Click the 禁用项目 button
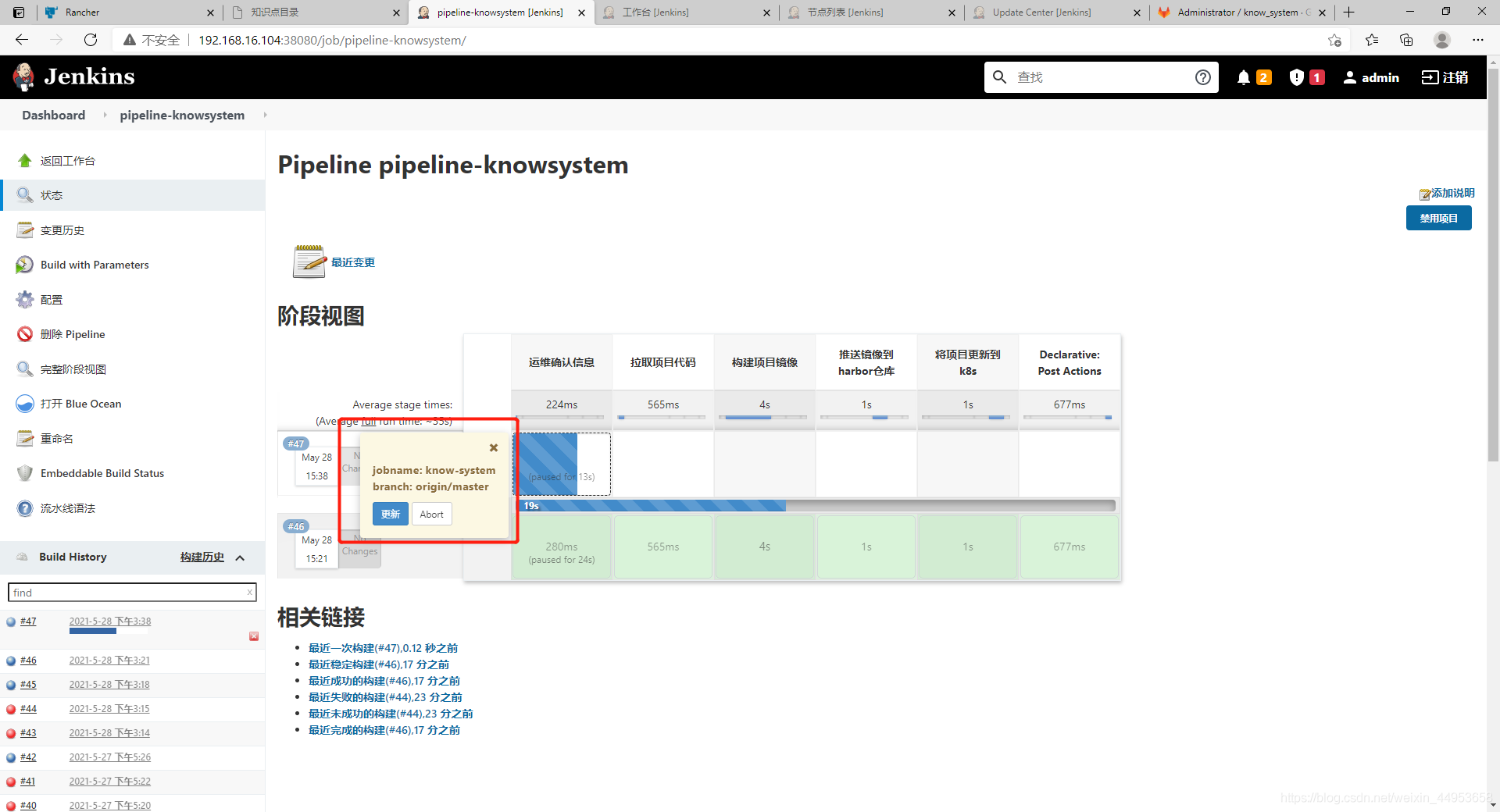Viewport: 1500px width, 812px height. pyautogui.click(x=1438, y=218)
